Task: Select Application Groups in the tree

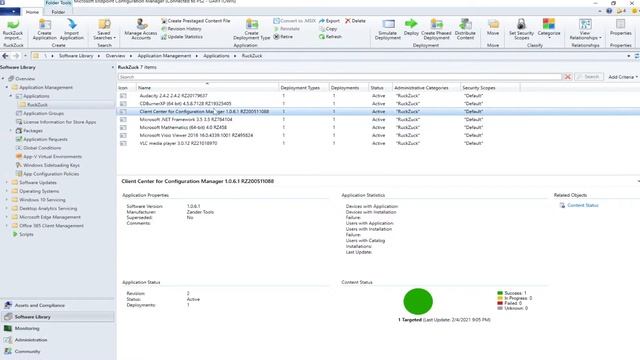Action: coord(43,113)
